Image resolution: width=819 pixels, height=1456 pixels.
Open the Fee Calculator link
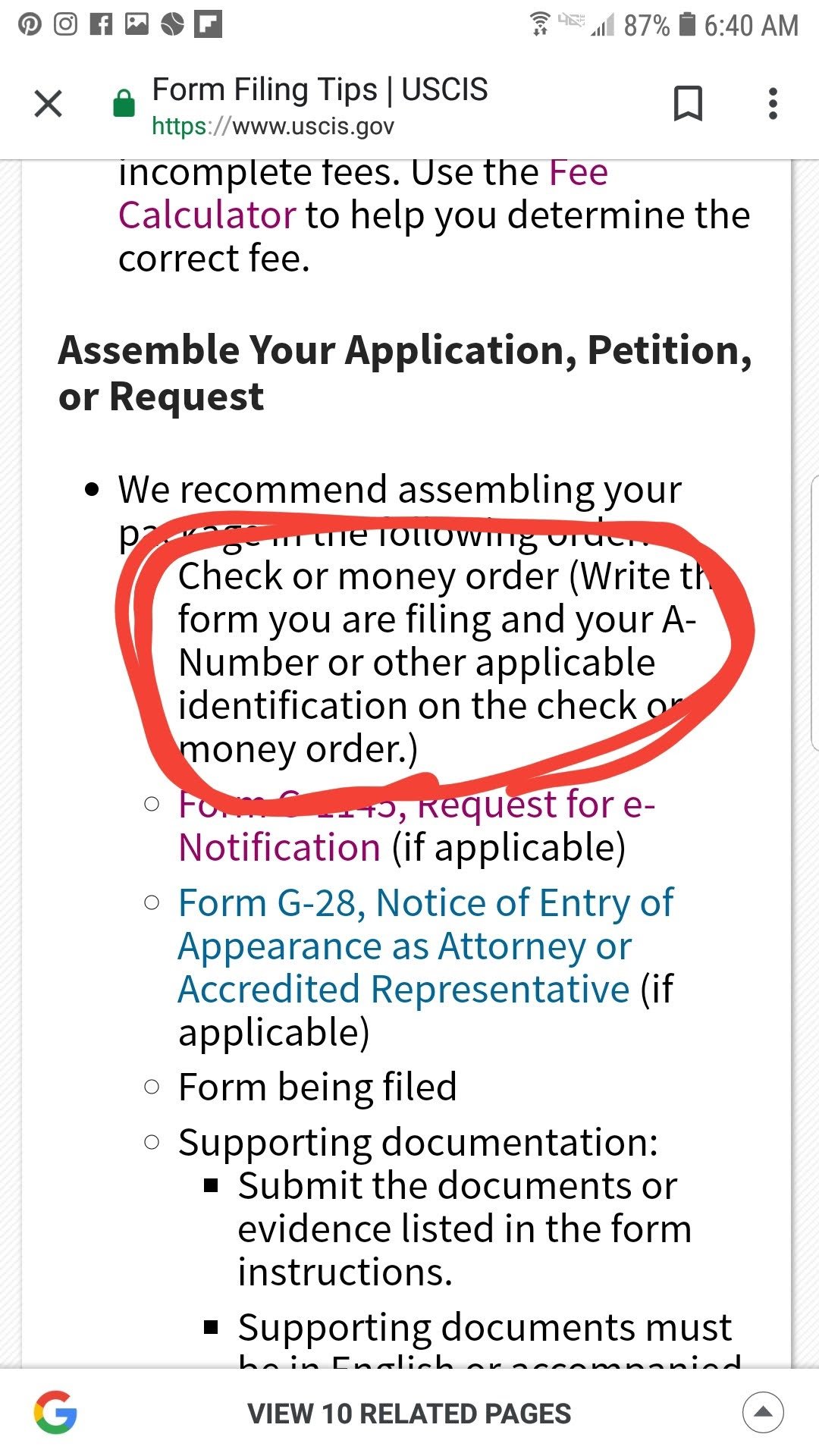coord(362,193)
